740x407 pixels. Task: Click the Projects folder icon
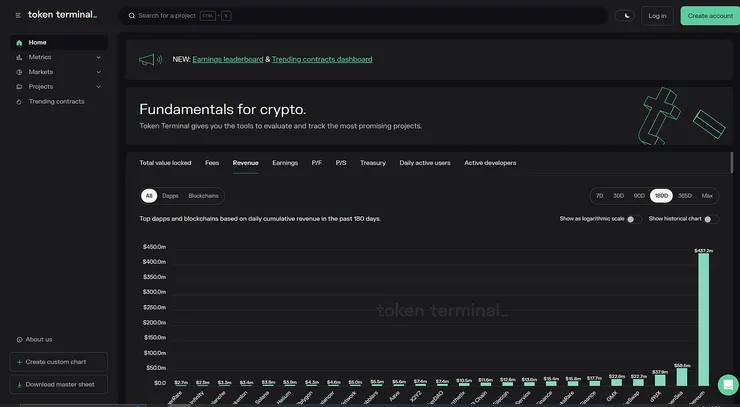tap(19, 87)
